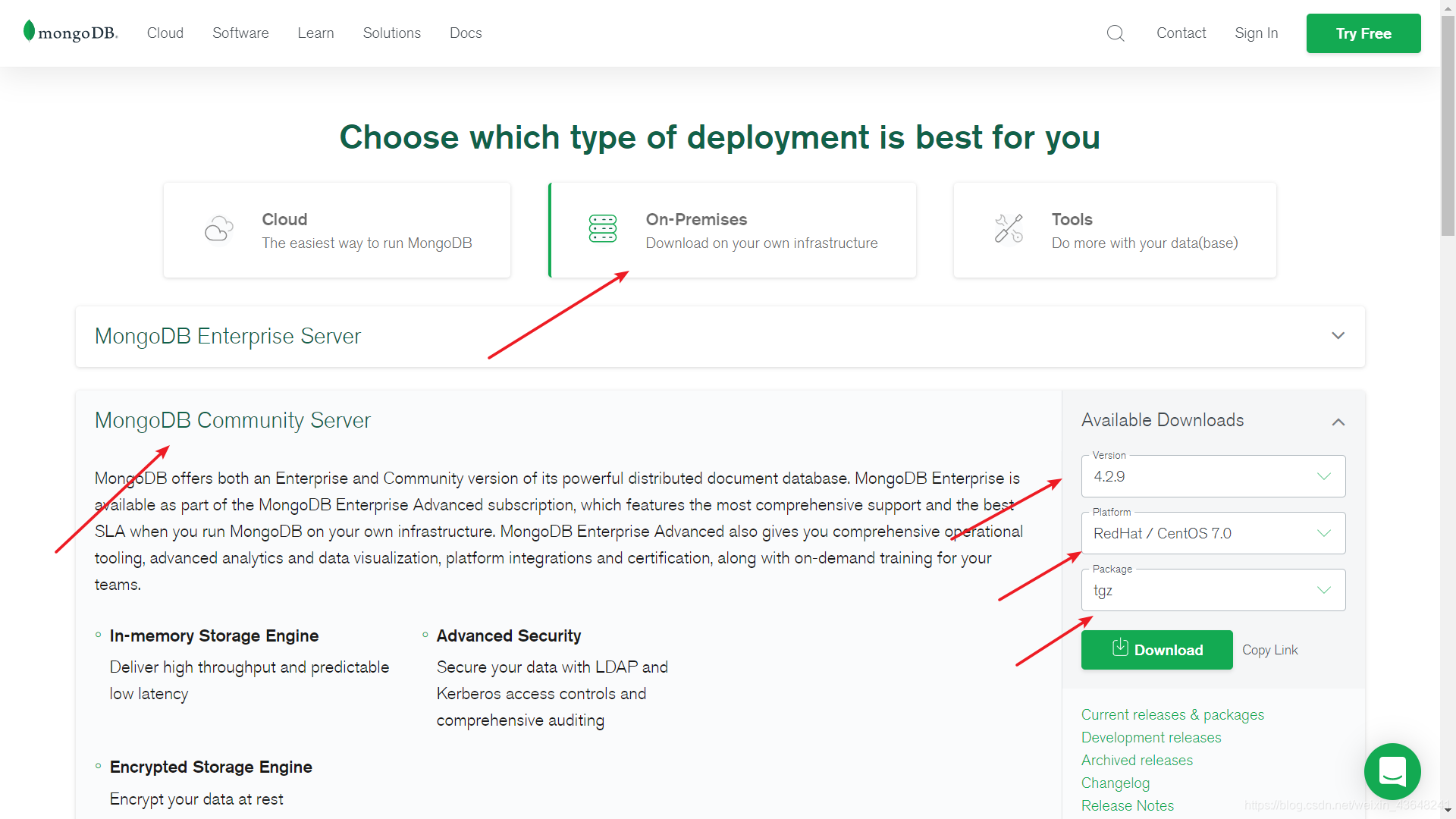Open the Software navigation menu
The width and height of the screenshot is (1456, 819).
pos(240,33)
